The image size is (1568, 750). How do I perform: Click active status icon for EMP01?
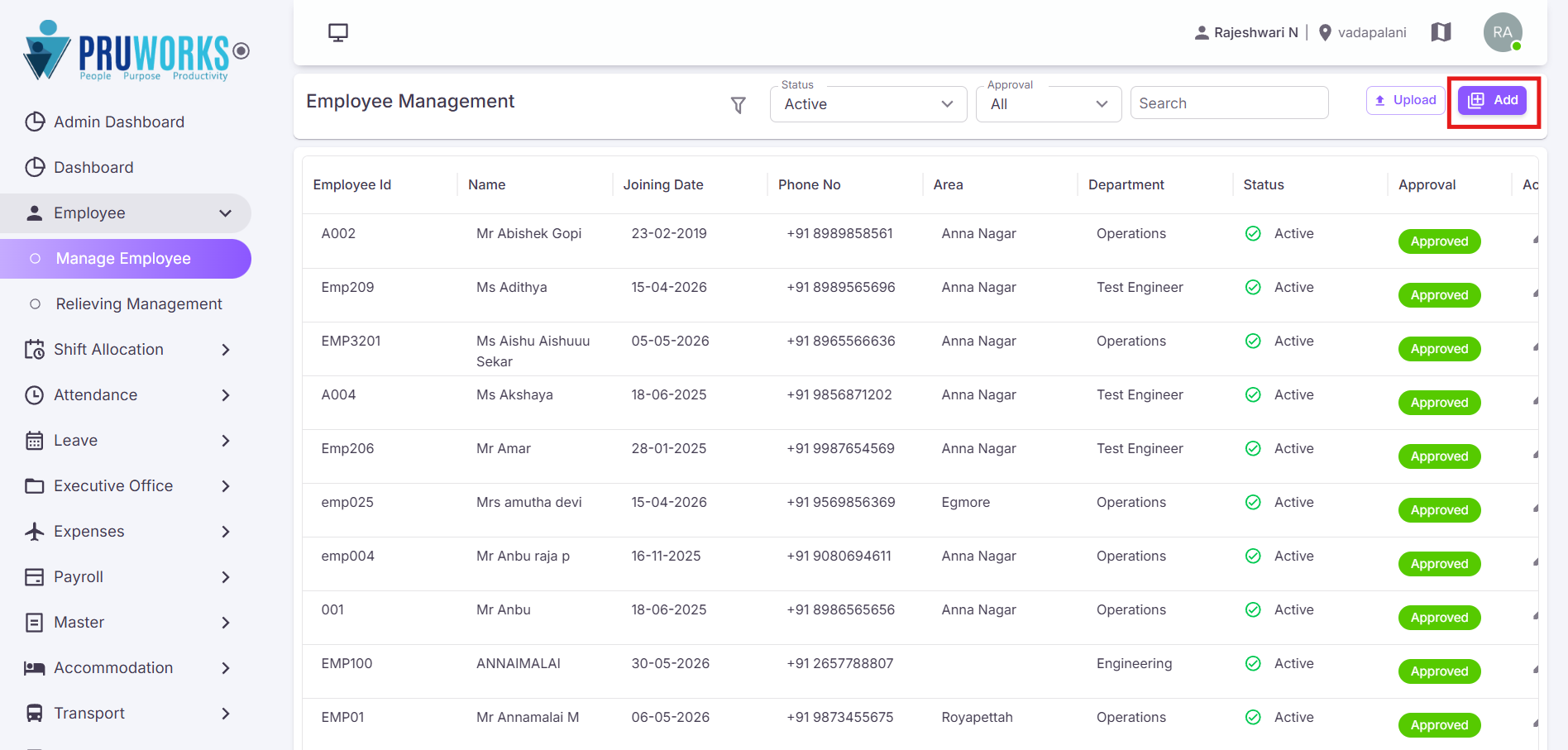(x=1253, y=717)
